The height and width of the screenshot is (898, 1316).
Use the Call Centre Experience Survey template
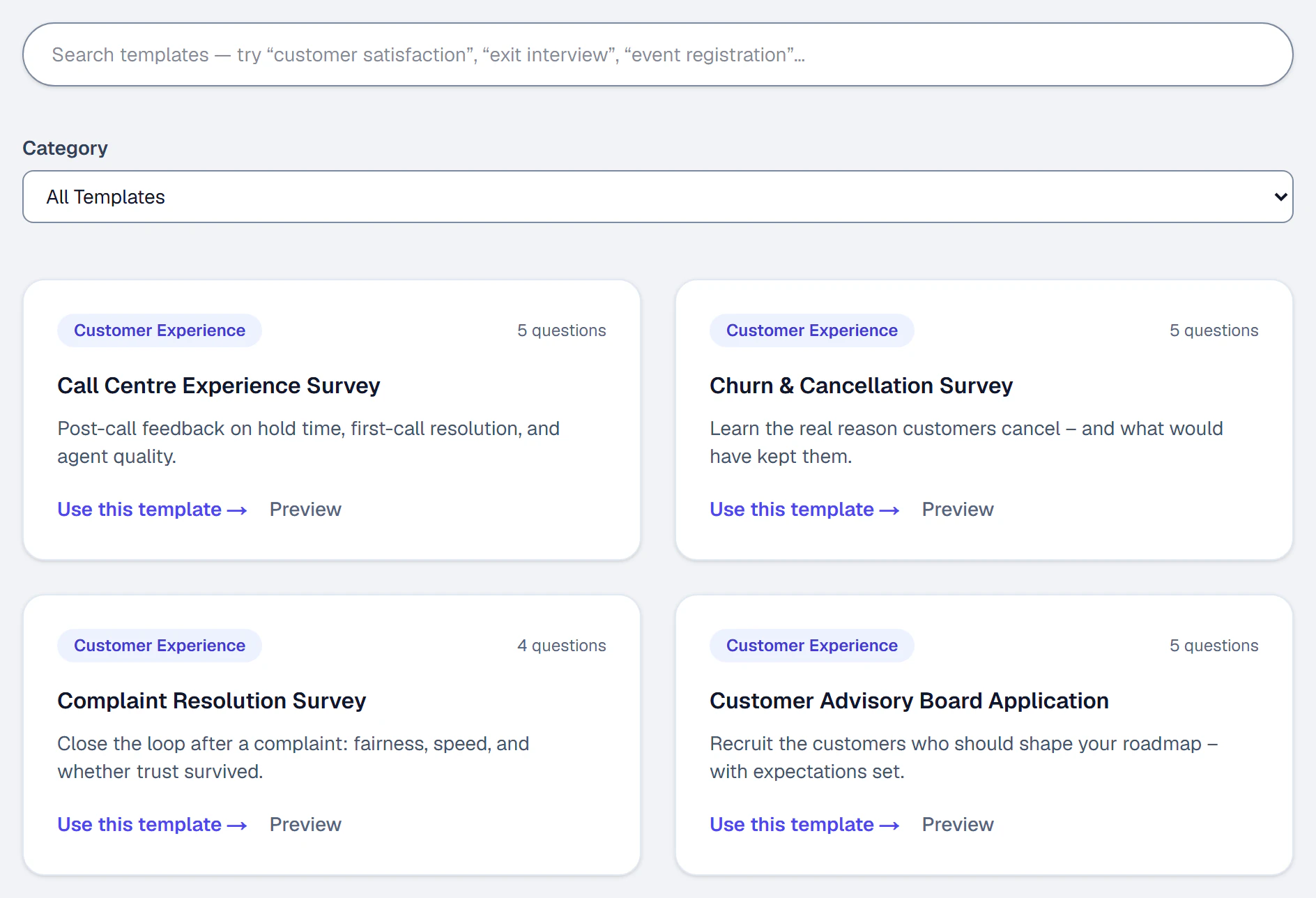(x=152, y=510)
